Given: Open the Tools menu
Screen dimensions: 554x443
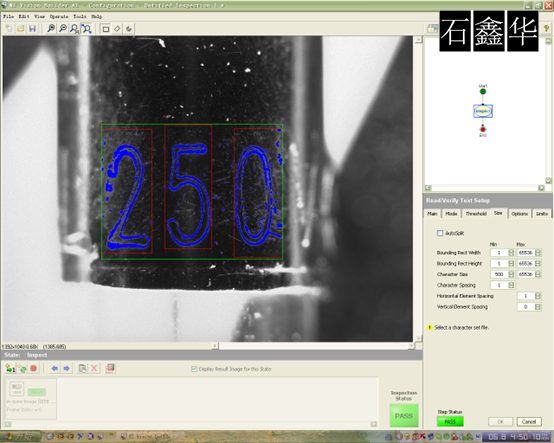Looking at the screenshot, I should click(80, 16).
